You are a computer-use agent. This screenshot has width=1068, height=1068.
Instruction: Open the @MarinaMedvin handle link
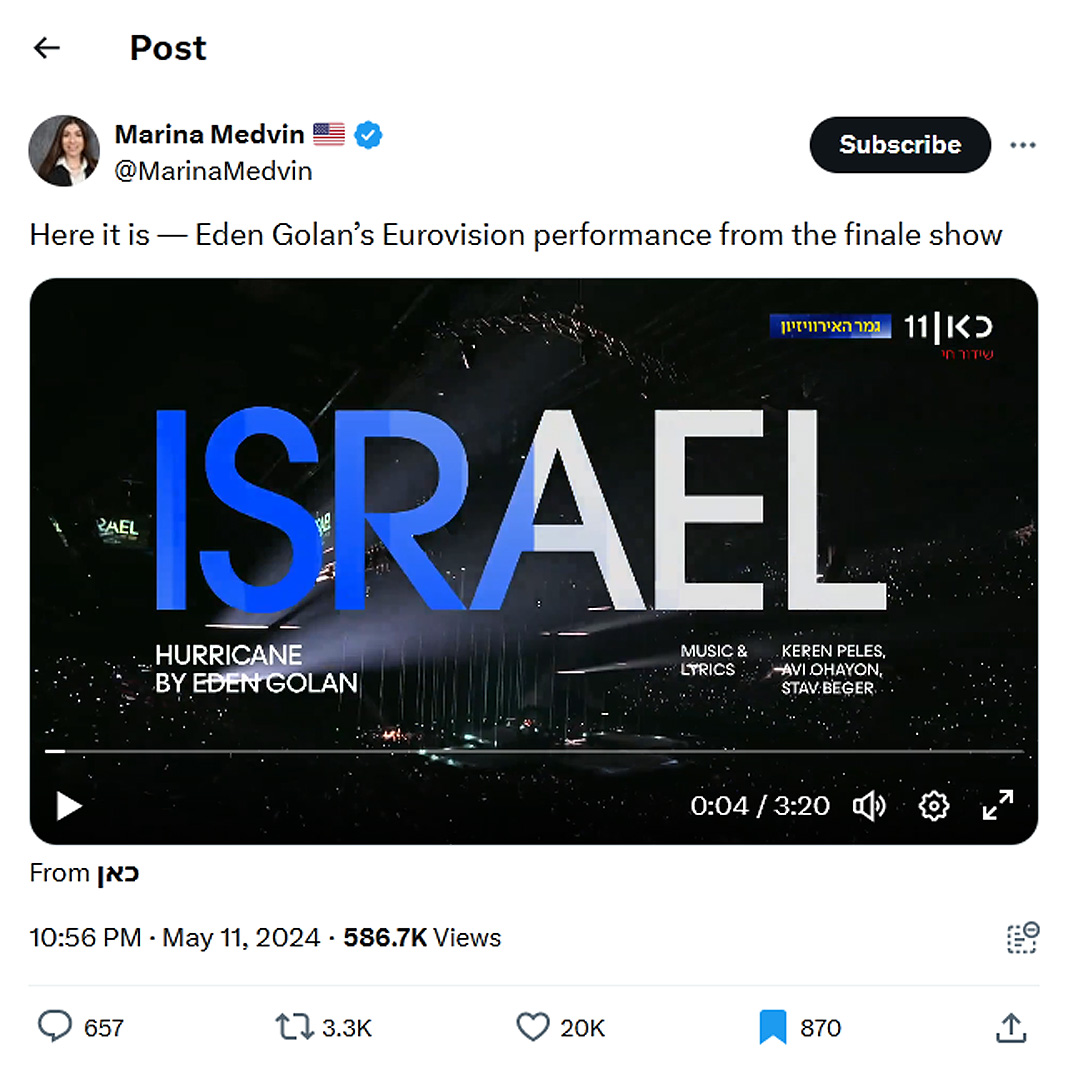(213, 171)
